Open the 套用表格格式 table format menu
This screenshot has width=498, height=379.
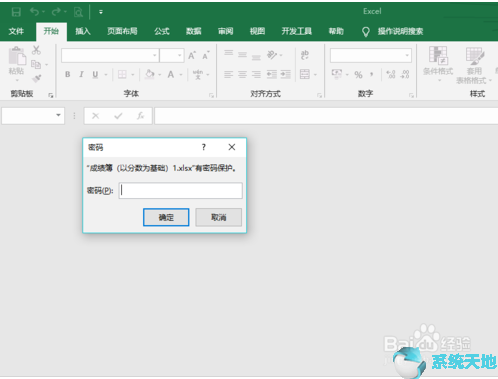click(x=474, y=65)
